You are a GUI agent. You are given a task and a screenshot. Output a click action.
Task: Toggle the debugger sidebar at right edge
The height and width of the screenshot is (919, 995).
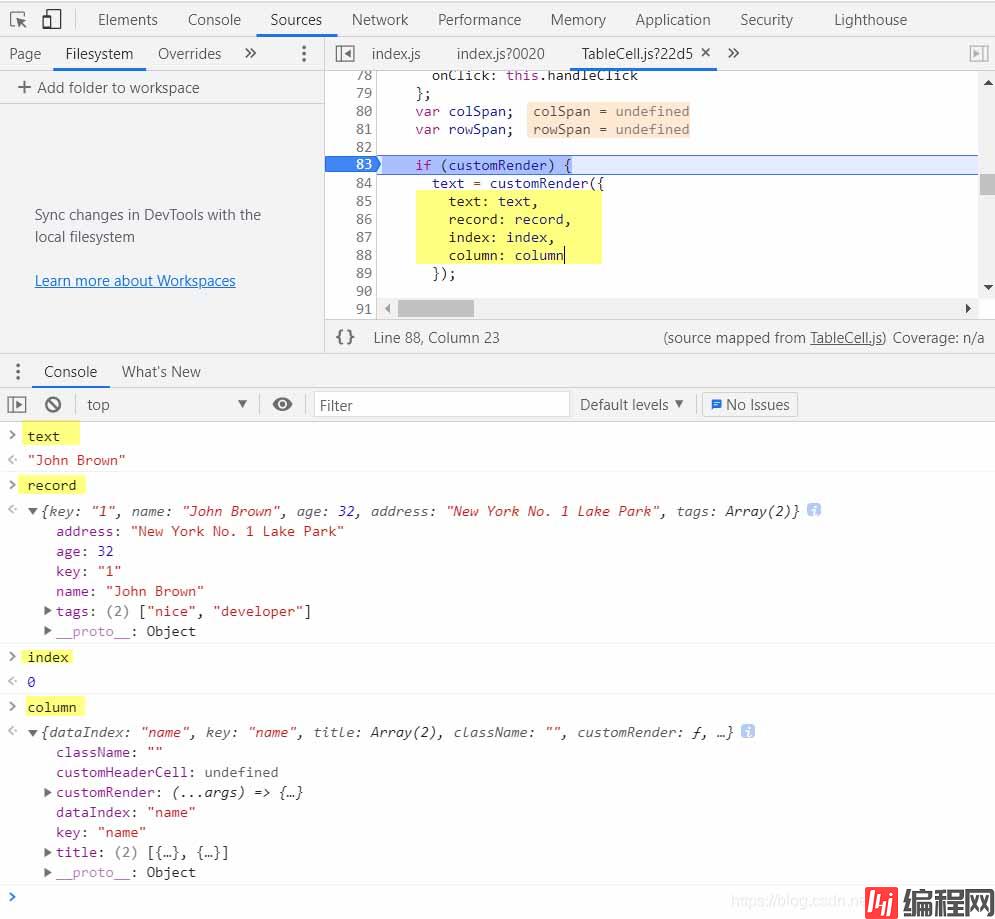[x=978, y=54]
